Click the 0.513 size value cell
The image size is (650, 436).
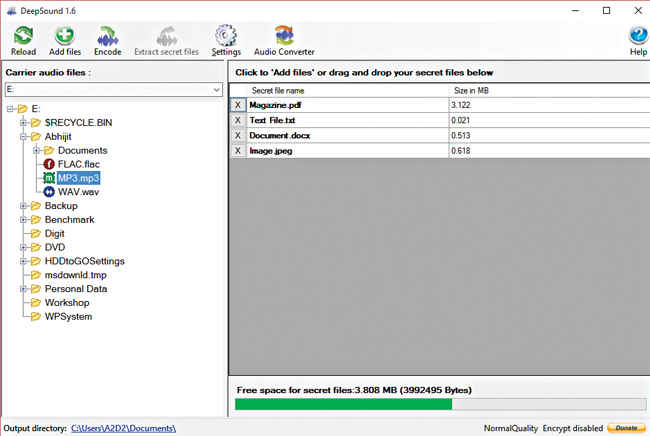tap(550, 136)
